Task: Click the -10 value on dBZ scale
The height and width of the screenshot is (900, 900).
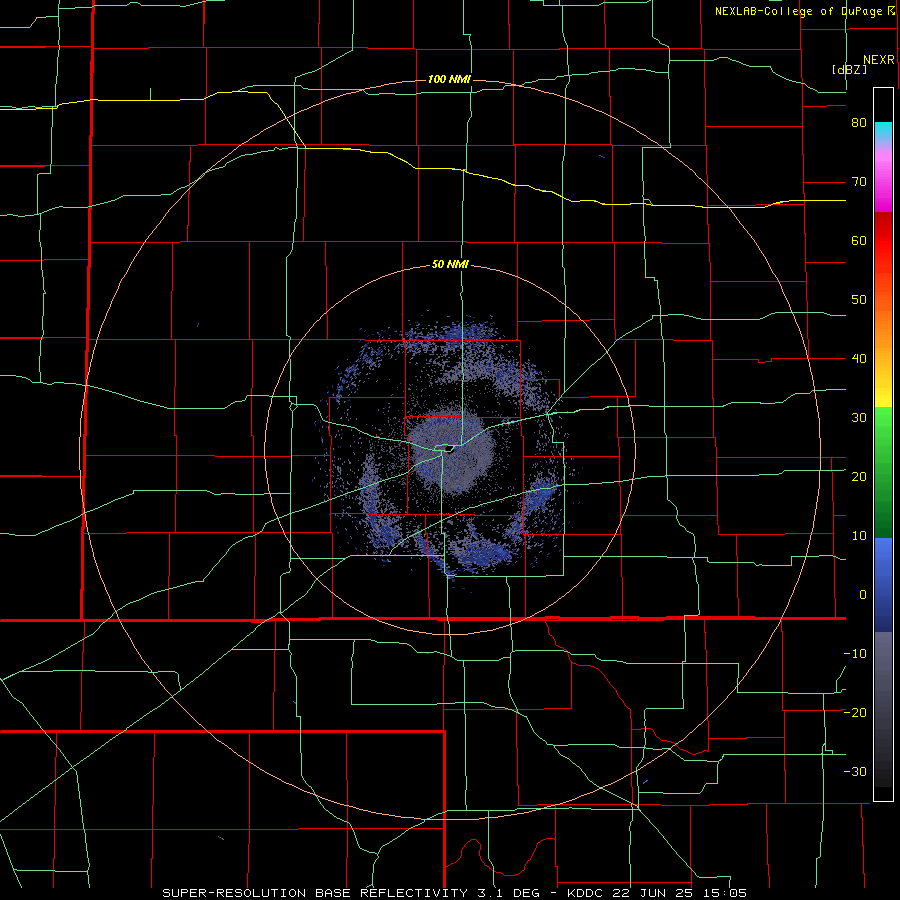Action: pyautogui.click(x=855, y=653)
